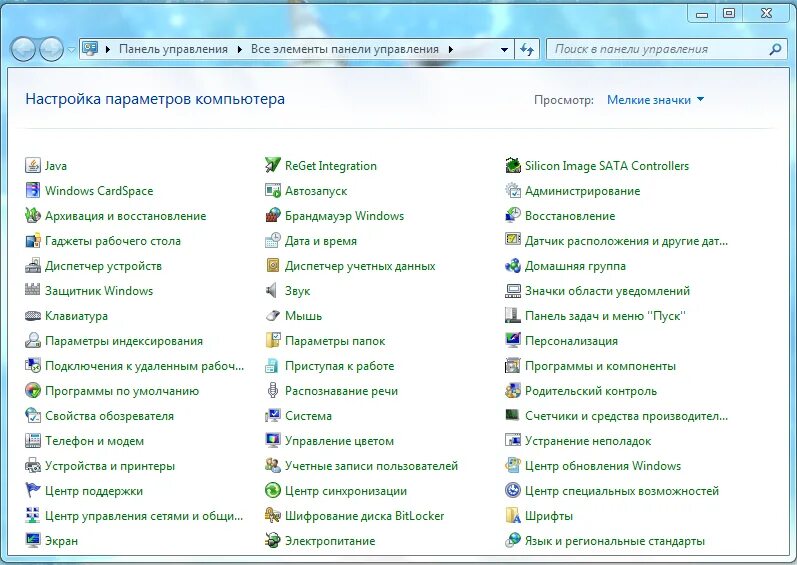Click the Гаджеты рабочего стола icon
Screen dimensions: 797x565
tap(33, 240)
